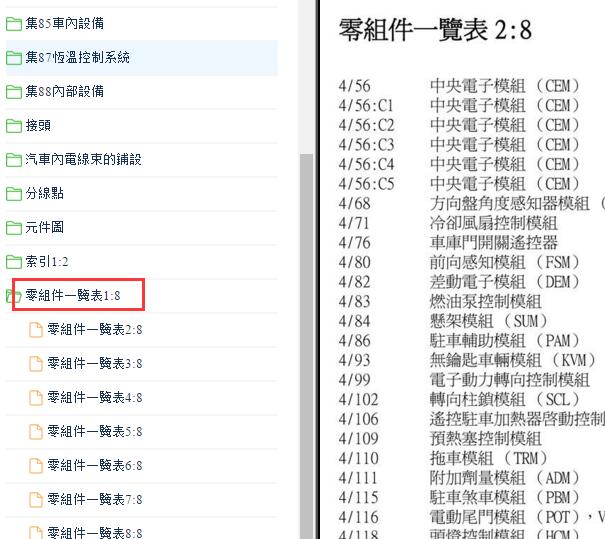Click document icon for 零組件一覽表4:8
This screenshot has width=605, height=539.
click(36, 398)
